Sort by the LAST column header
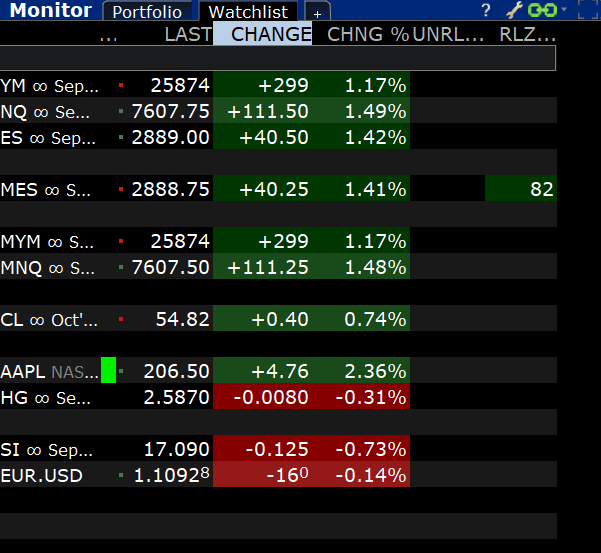Image resolution: width=601 pixels, height=553 pixels. pyautogui.click(x=188, y=34)
